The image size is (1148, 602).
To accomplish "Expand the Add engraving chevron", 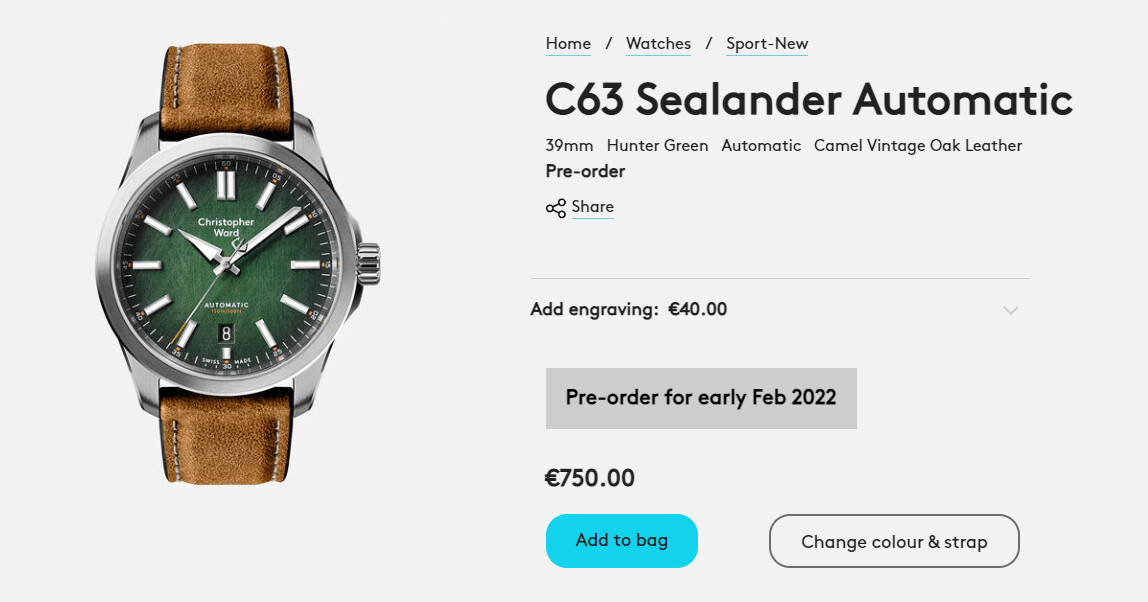I will point(1011,310).
